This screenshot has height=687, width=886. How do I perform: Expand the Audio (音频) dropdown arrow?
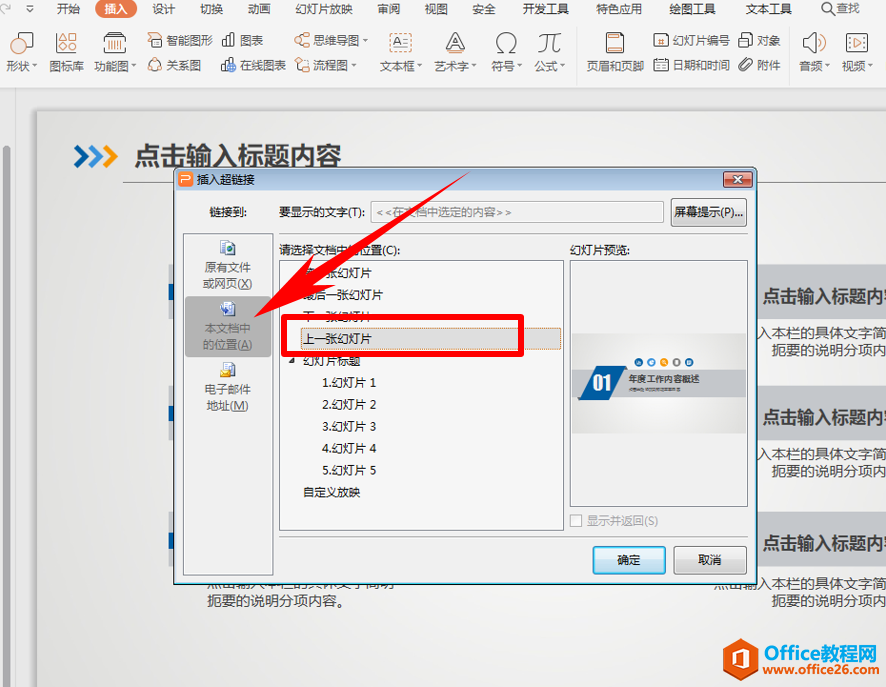(827, 66)
